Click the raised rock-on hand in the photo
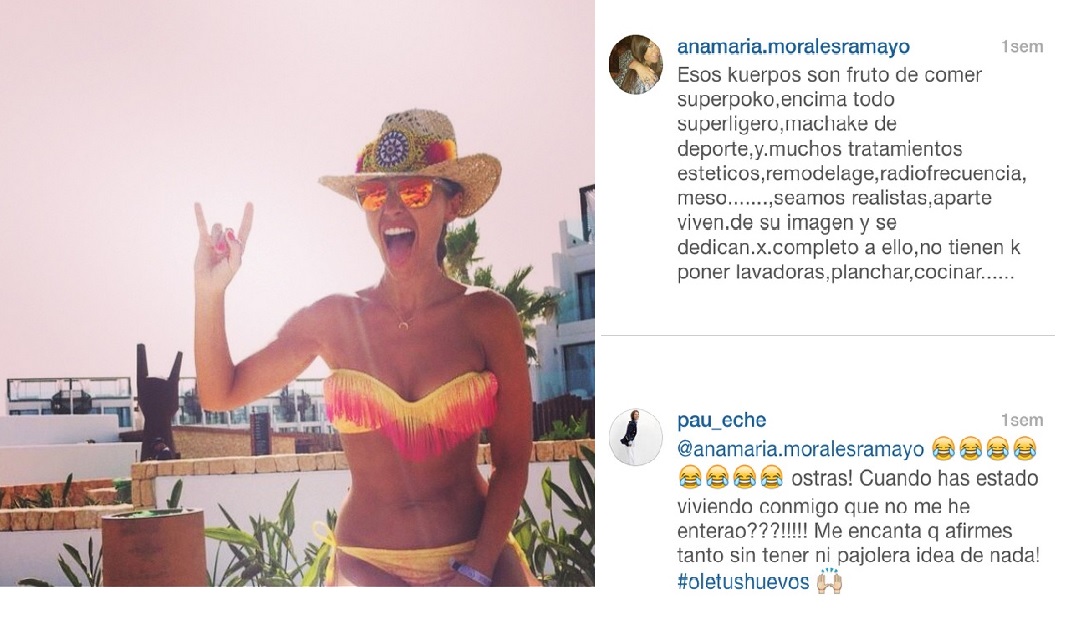Viewport: 1074px width, 623px height. coord(221,244)
